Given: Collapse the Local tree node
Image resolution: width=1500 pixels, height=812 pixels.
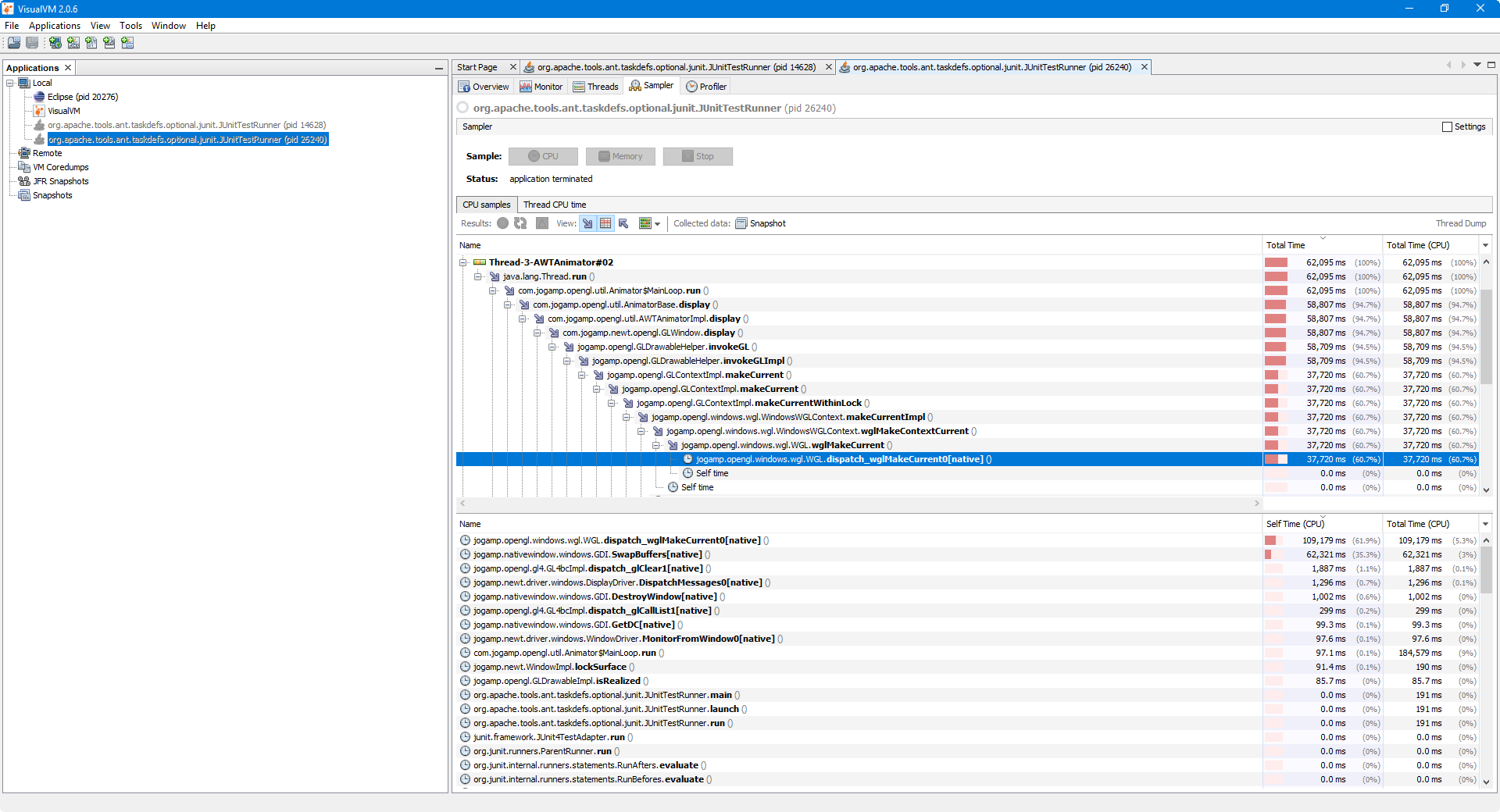Looking at the screenshot, I should pyautogui.click(x=10, y=83).
